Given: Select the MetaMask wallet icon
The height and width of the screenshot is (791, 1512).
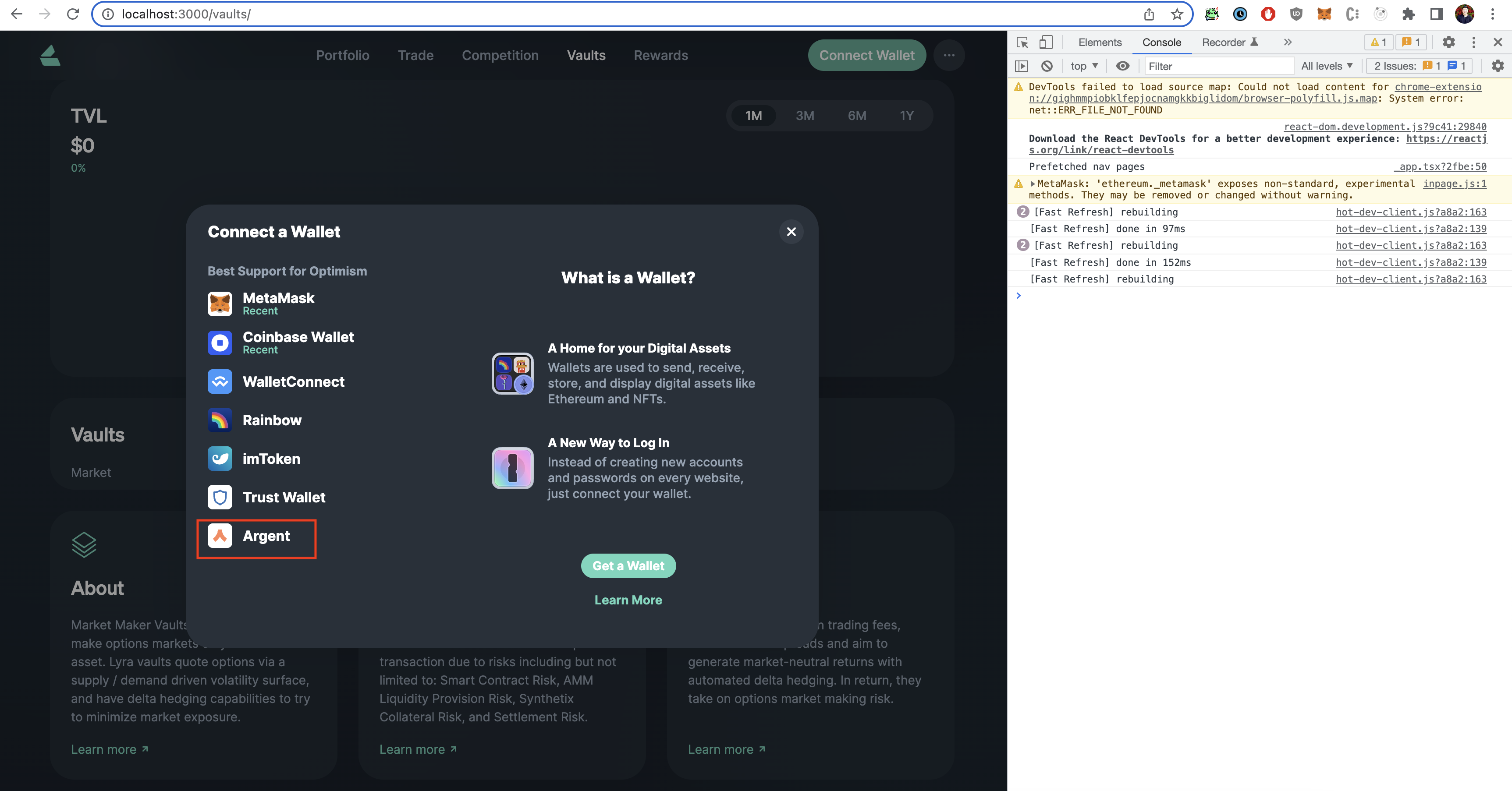Looking at the screenshot, I should pos(220,304).
